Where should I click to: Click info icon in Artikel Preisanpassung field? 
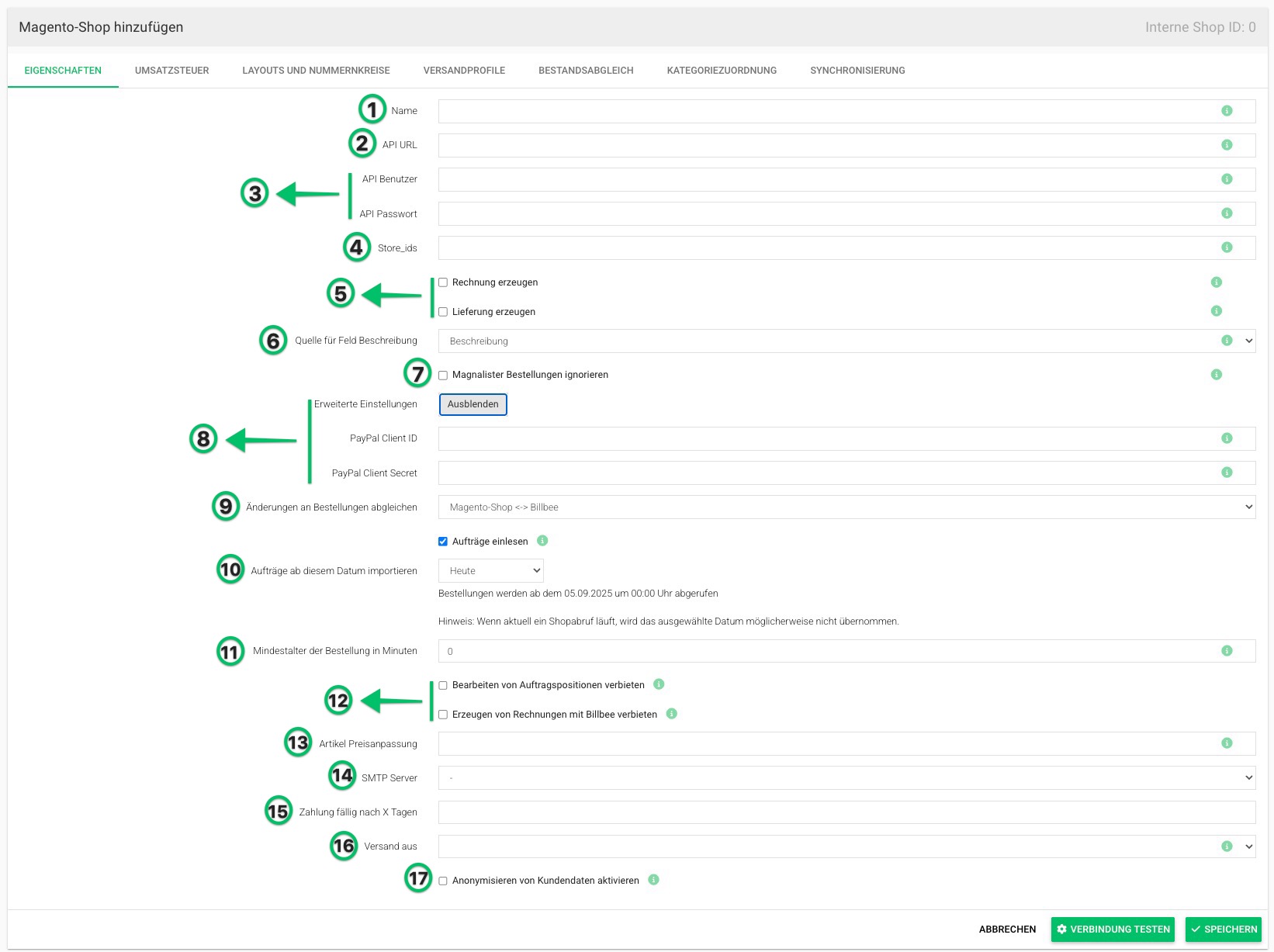click(x=1227, y=743)
